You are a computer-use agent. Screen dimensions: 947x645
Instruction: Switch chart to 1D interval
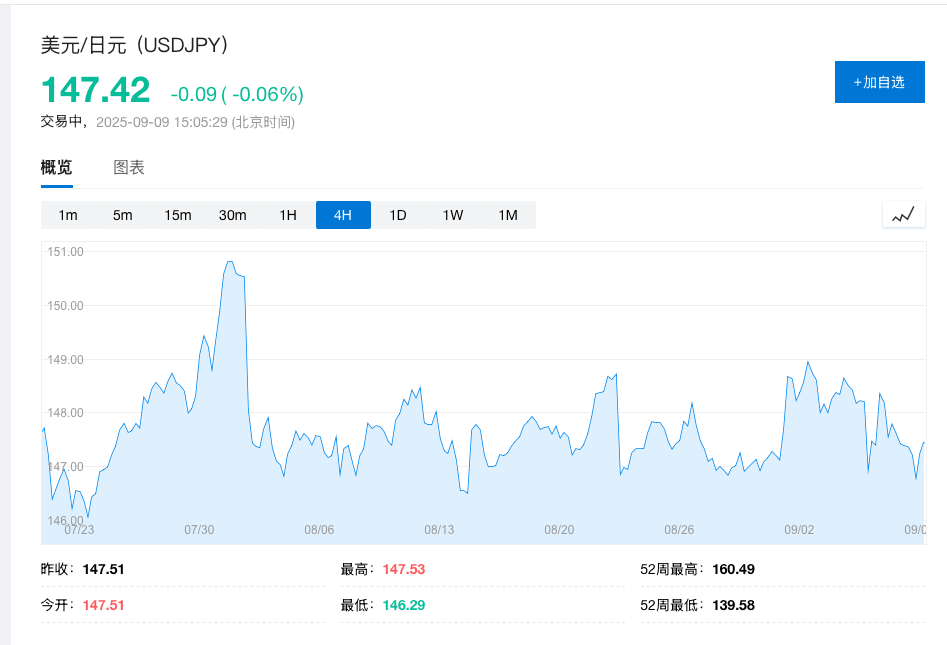[x=398, y=215]
